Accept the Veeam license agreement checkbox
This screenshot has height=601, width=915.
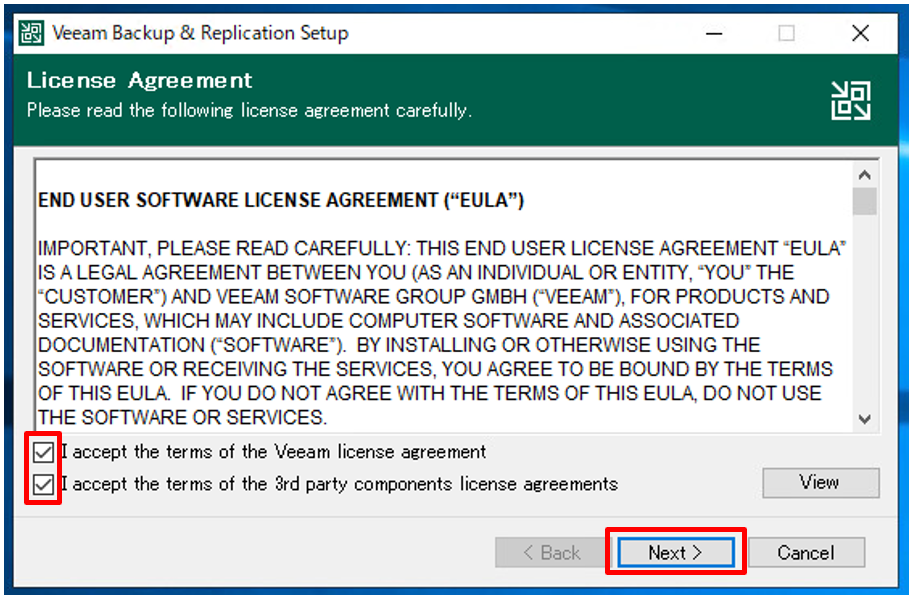pyautogui.click(x=44, y=452)
